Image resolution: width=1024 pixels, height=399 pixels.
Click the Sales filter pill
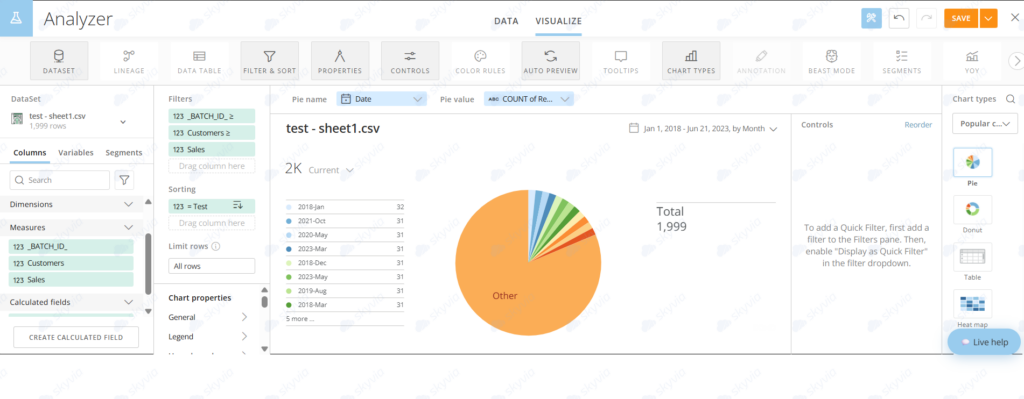click(212, 150)
